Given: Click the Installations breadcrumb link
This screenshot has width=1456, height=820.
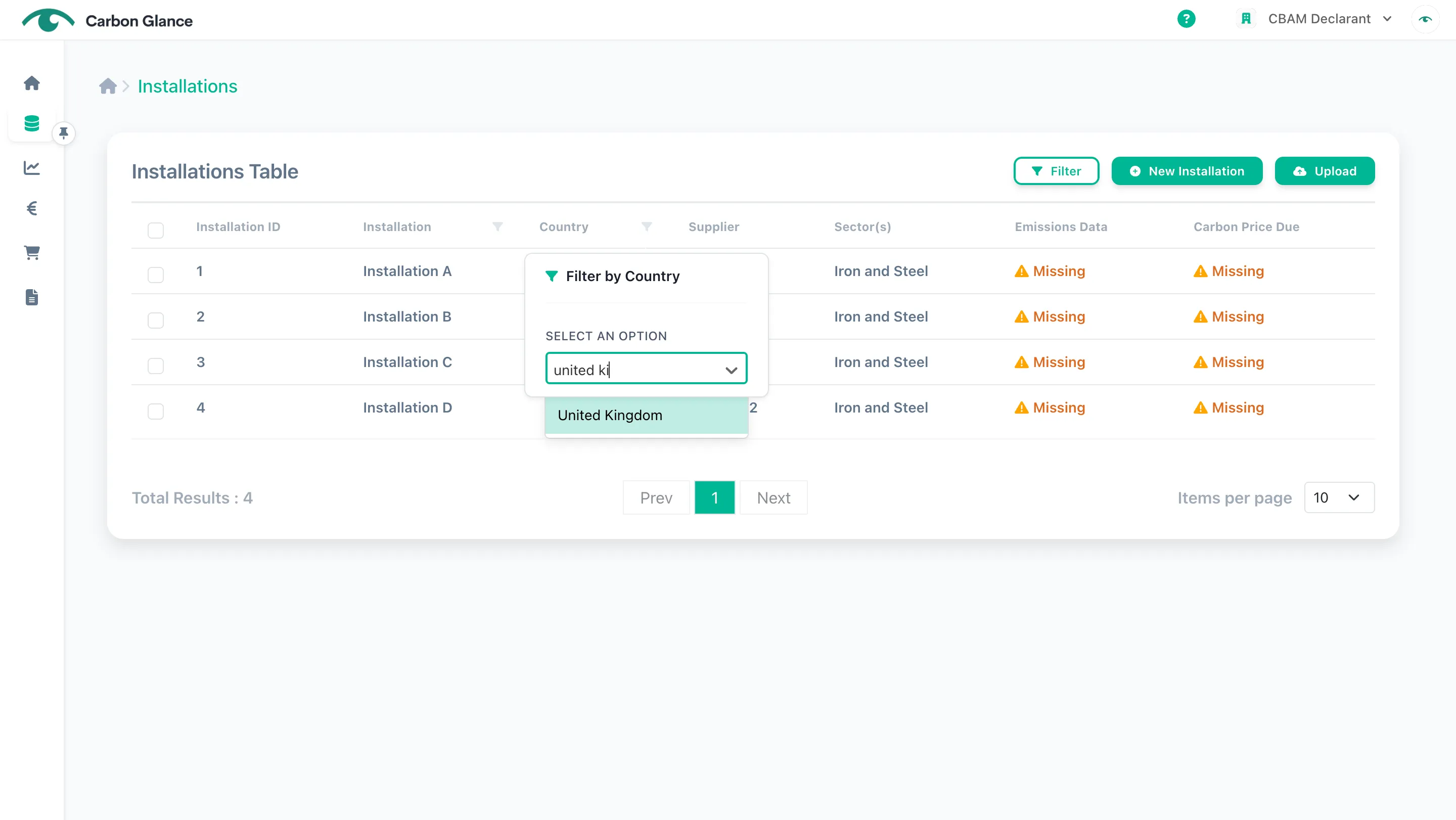Looking at the screenshot, I should [188, 86].
